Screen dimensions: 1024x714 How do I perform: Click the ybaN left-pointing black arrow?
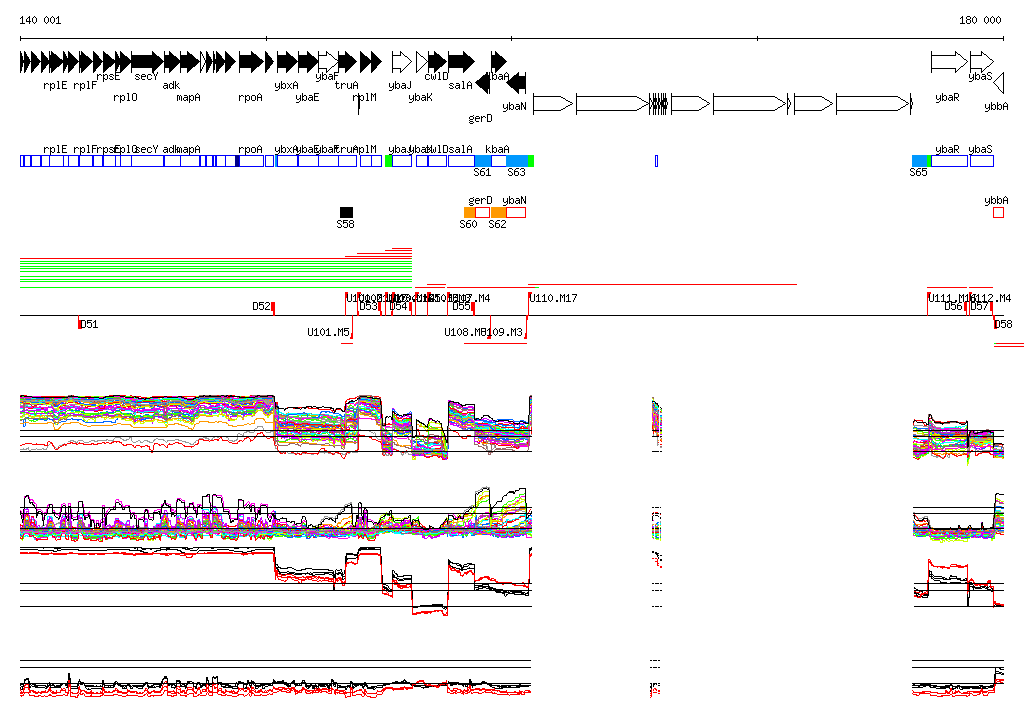coord(517,83)
